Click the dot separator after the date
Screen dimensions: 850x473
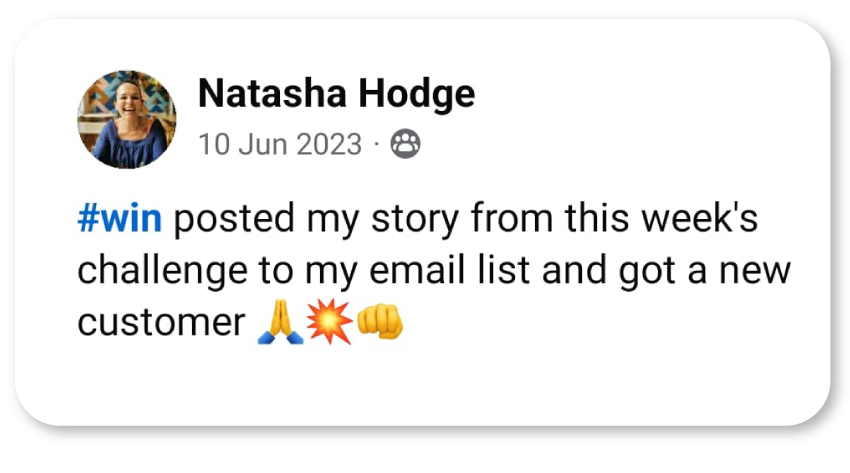pyautogui.click(x=376, y=145)
